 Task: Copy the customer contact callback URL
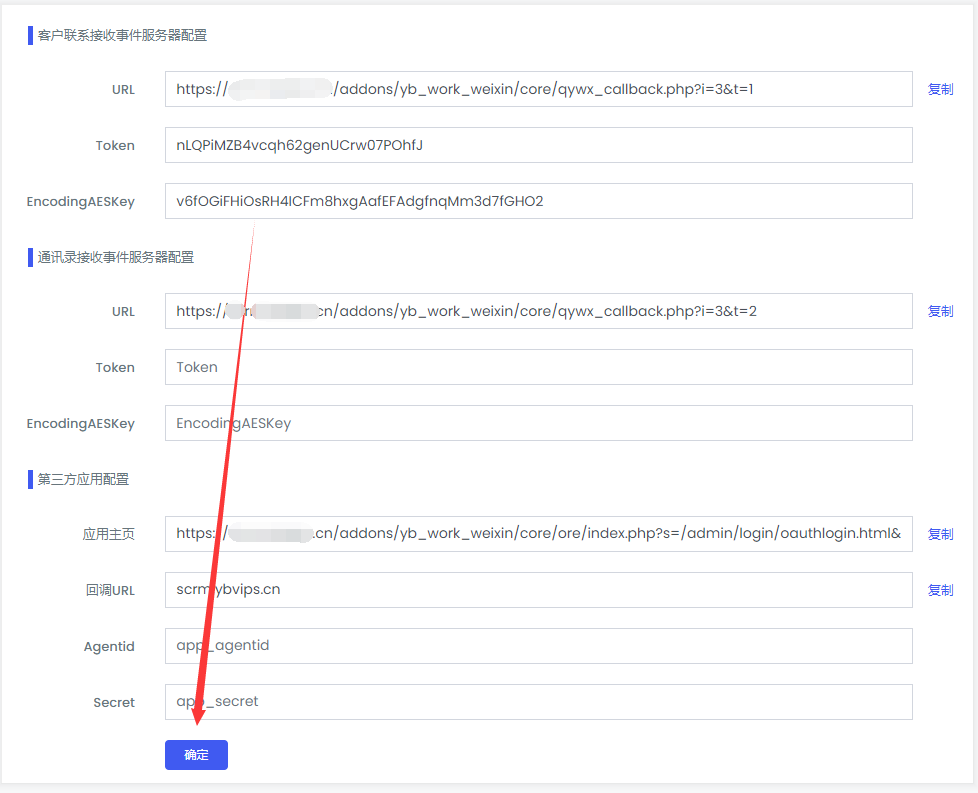coord(940,89)
